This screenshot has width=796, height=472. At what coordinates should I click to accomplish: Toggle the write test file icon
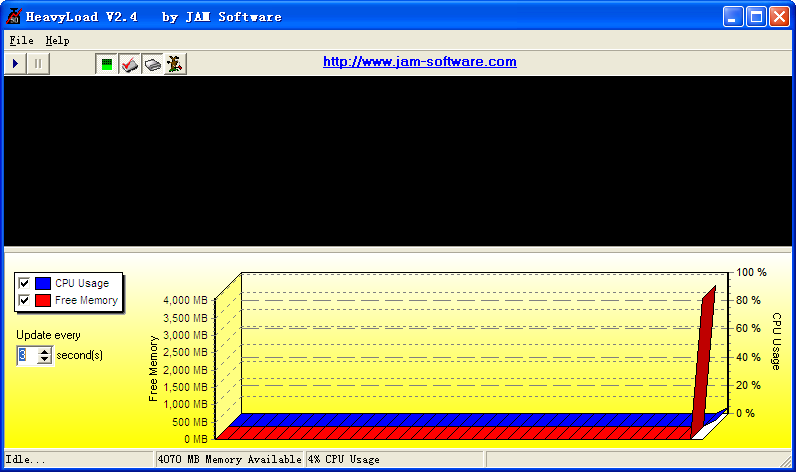(x=129, y=64)
